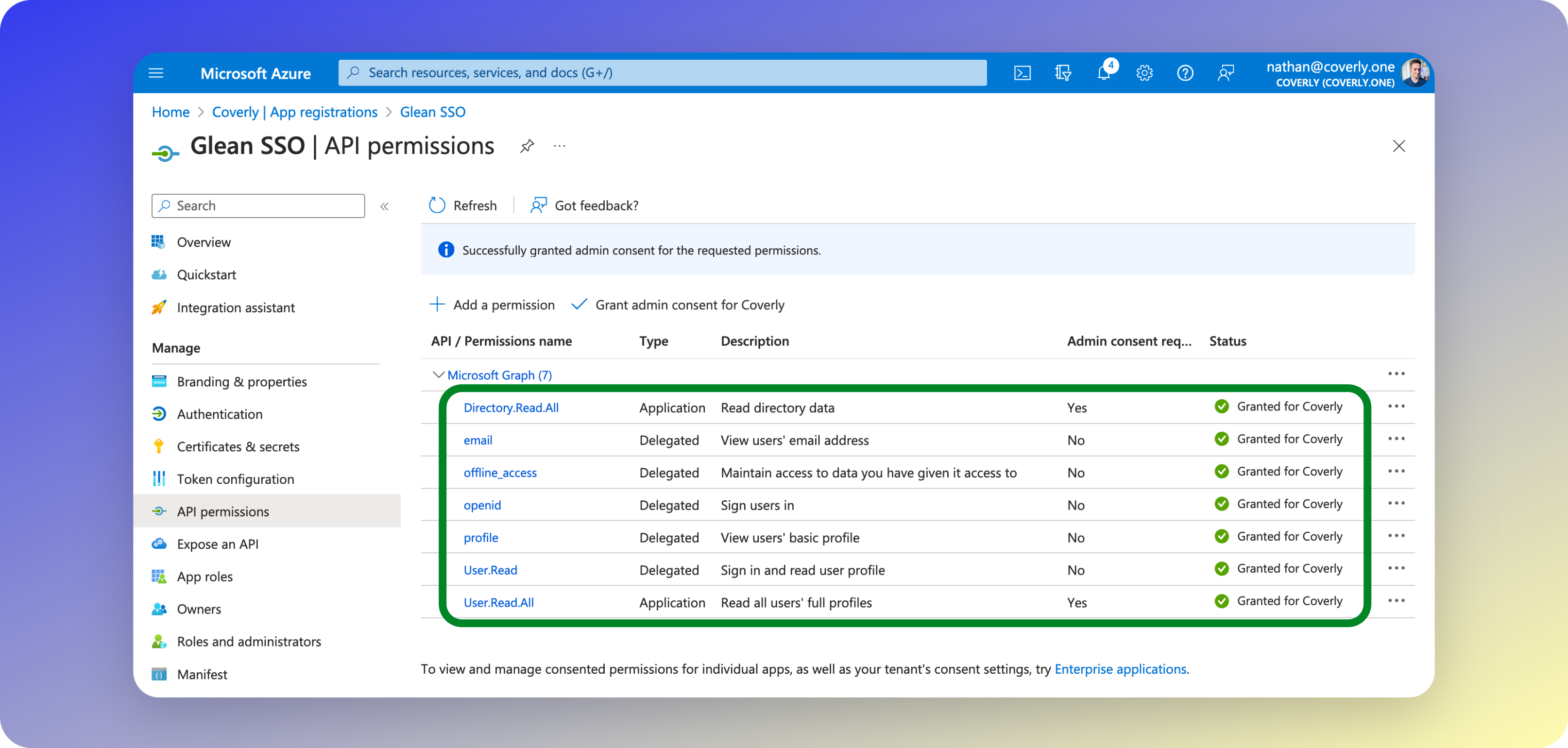Grant admin consent for Coverly
Image resolution: width=1568 pixels, height=748 pixels.
[x=678, y=305]
